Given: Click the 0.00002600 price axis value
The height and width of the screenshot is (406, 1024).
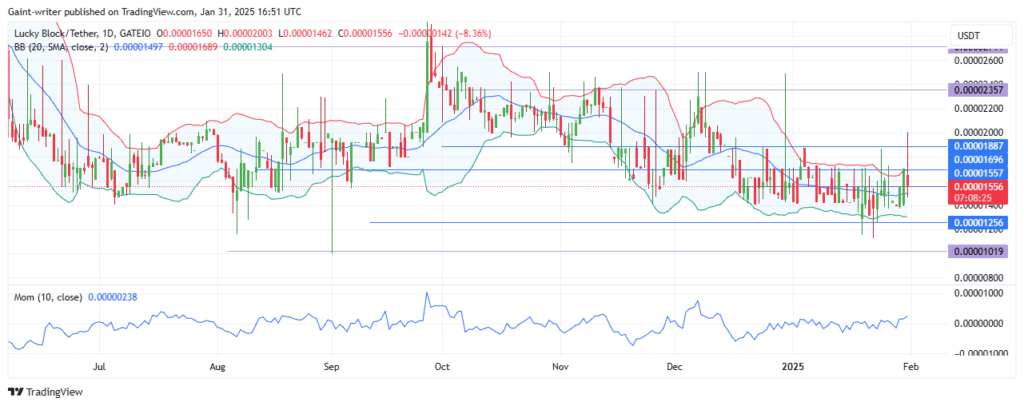Looking at the screenshot, I should click(x=978, y=61).
